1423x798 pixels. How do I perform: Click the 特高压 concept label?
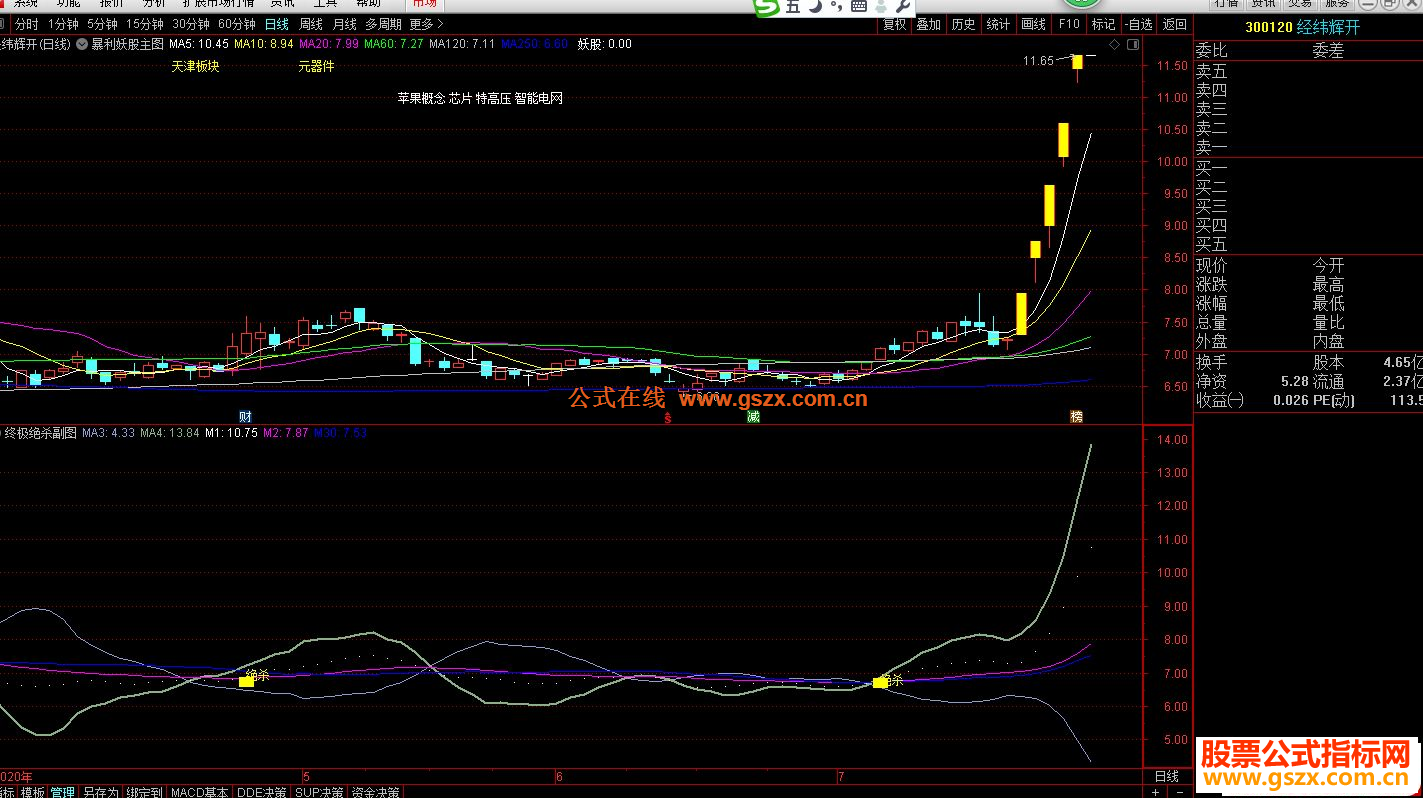coord(493,99)
